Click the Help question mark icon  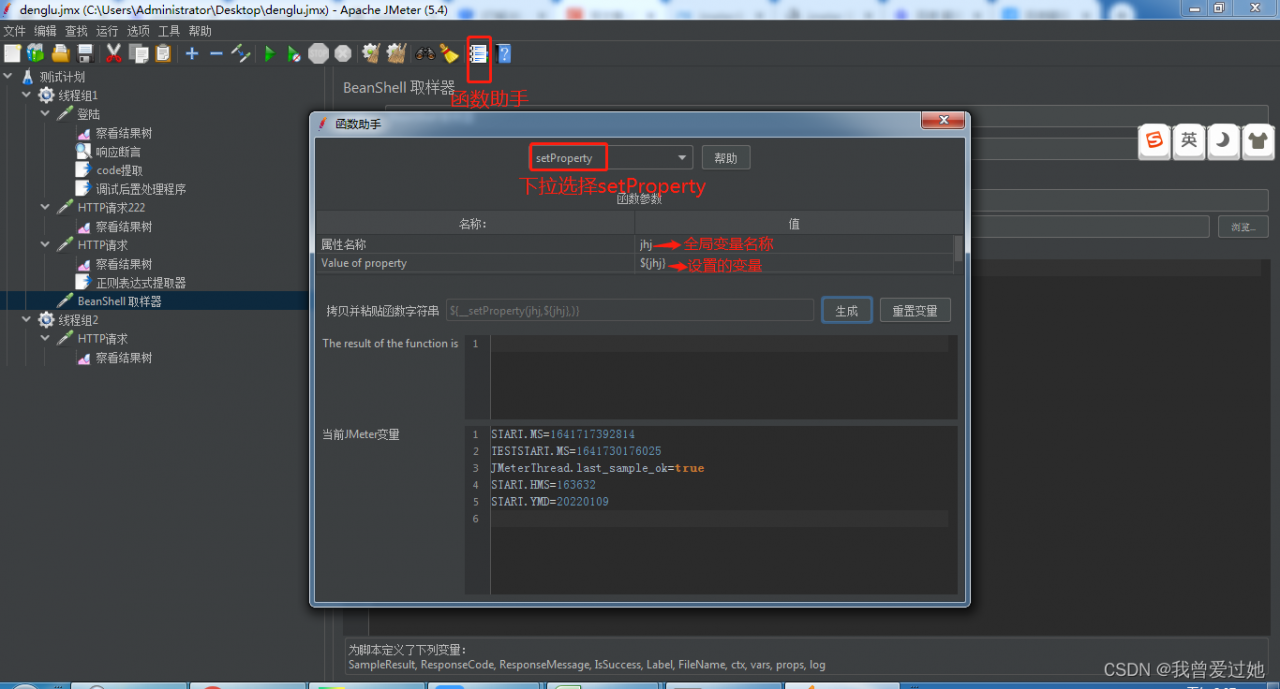(504, 54)
